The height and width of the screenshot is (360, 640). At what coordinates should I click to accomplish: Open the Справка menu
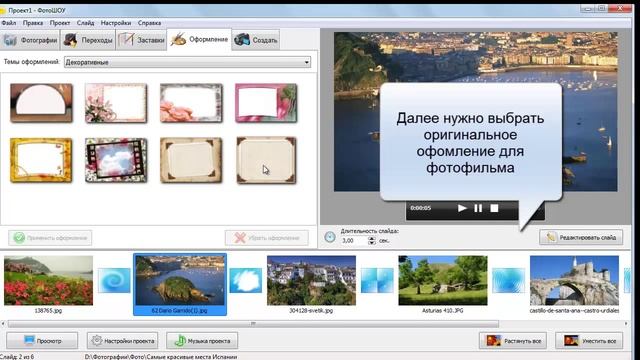coord(149,23)
